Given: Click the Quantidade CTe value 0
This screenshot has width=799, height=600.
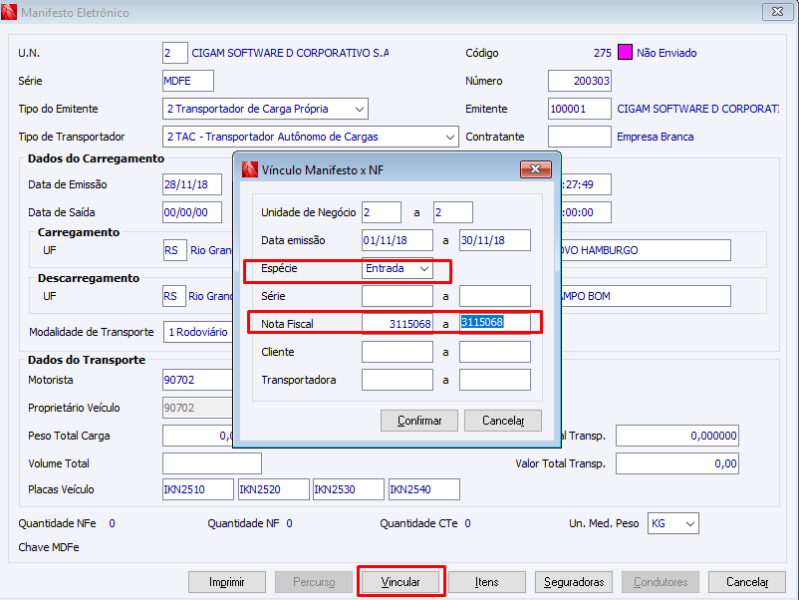Looking at the screenshot, I should pyautogui.click(x=468, y=524).
